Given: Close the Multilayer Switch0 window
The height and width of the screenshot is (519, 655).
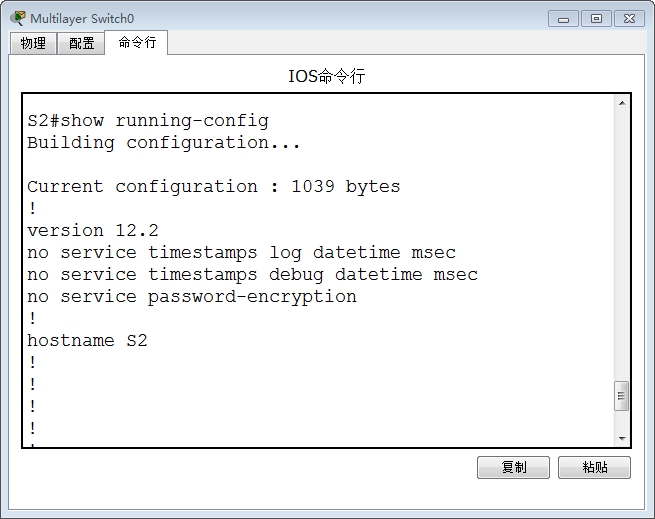Looking at the screenshot, I should 629,18.
